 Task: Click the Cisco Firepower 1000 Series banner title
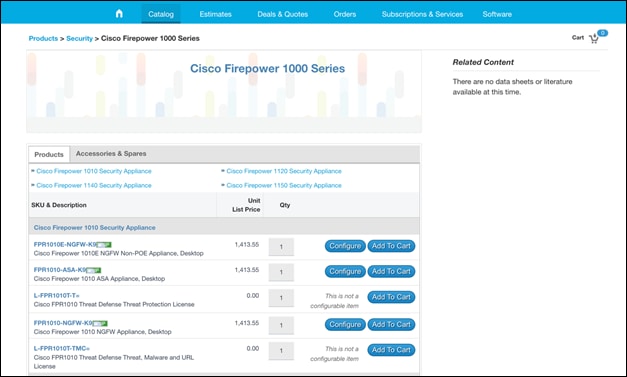point(267,68)
